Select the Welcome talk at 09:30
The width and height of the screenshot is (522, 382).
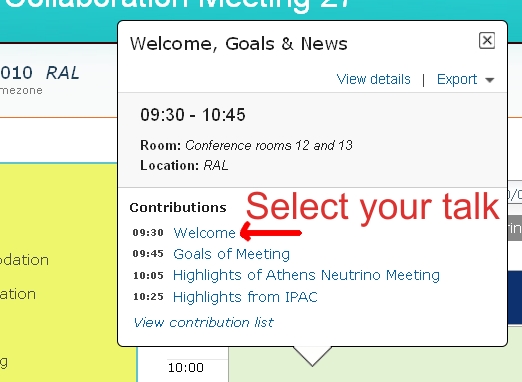click(x=204, y=233)
